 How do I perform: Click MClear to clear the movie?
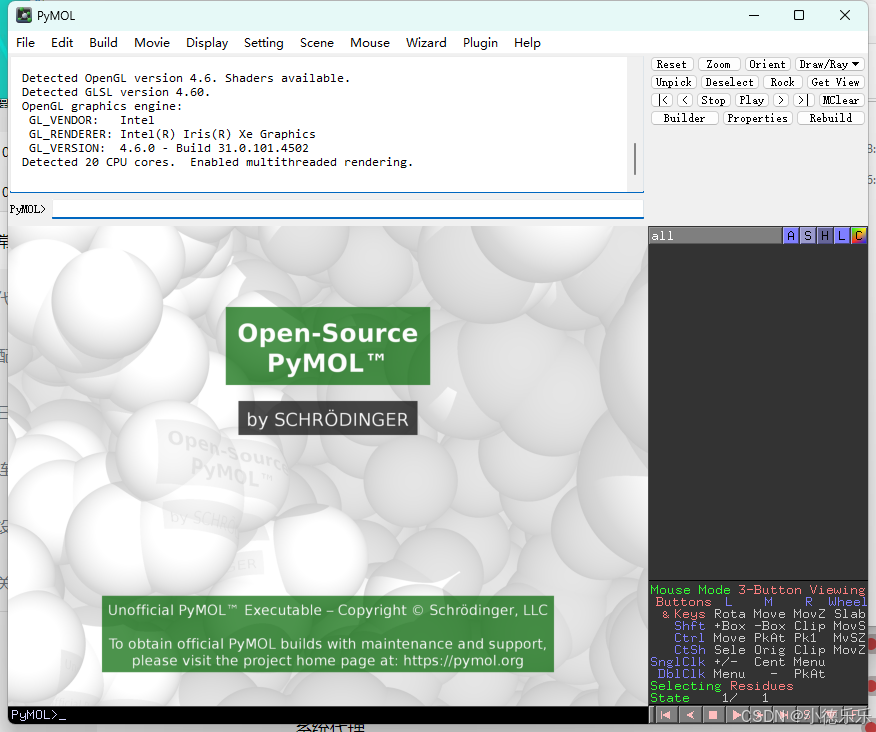(841, 100)
